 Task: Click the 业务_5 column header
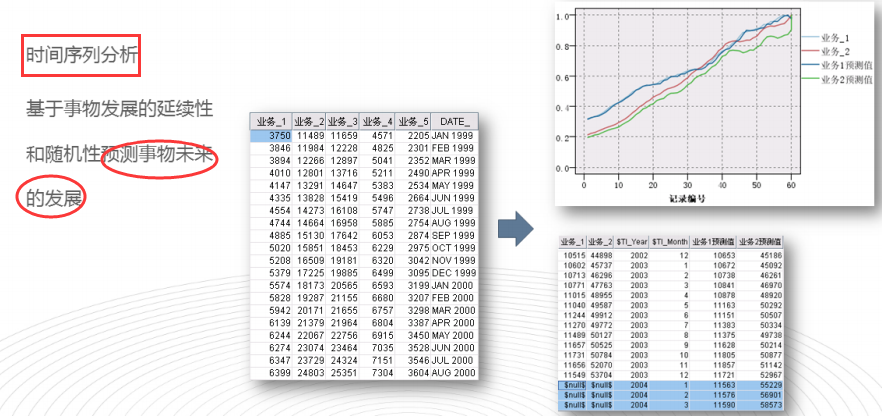pyautogui.click(x=412, y=122)
